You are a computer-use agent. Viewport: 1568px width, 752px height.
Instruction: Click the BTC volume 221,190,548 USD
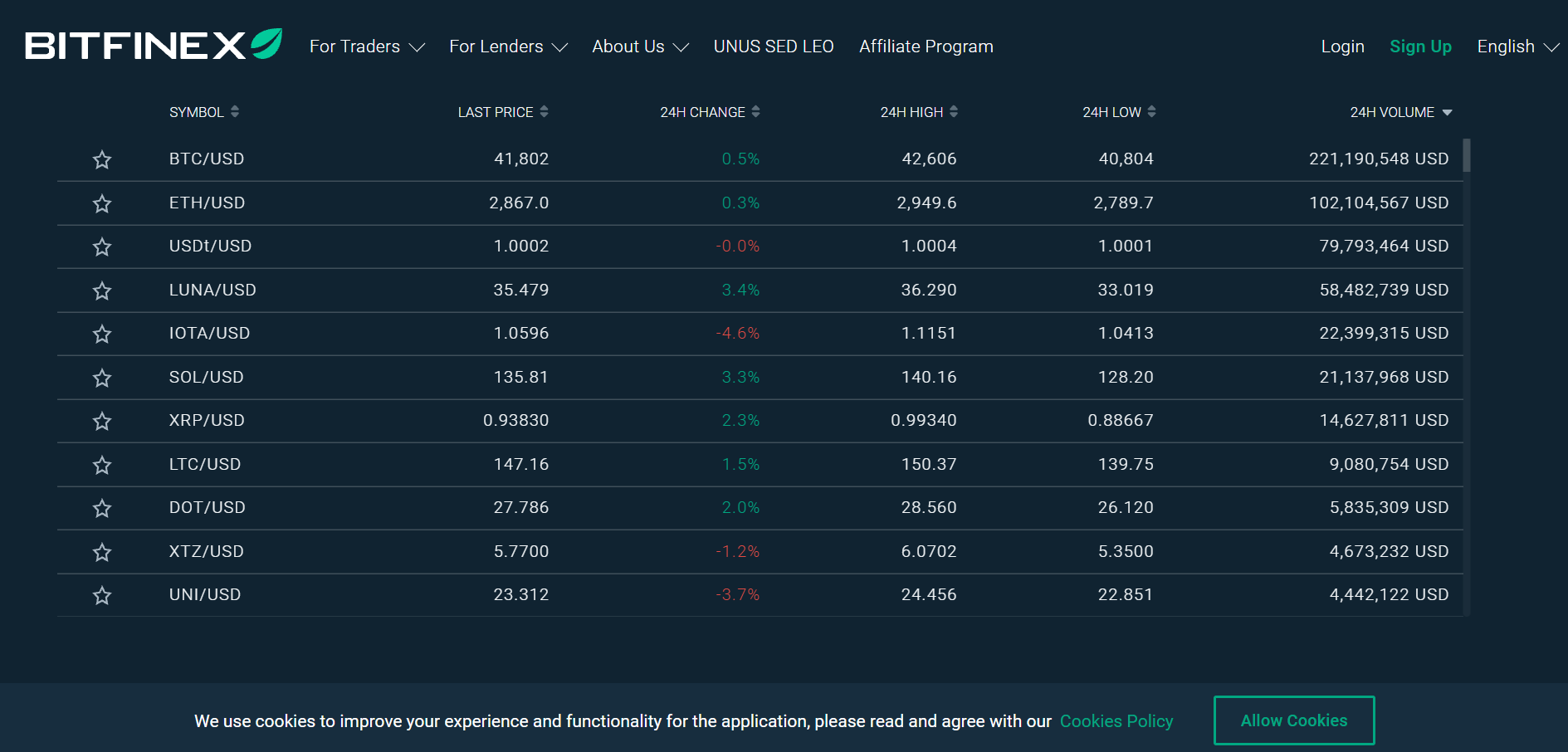(x=1379, y=159)
